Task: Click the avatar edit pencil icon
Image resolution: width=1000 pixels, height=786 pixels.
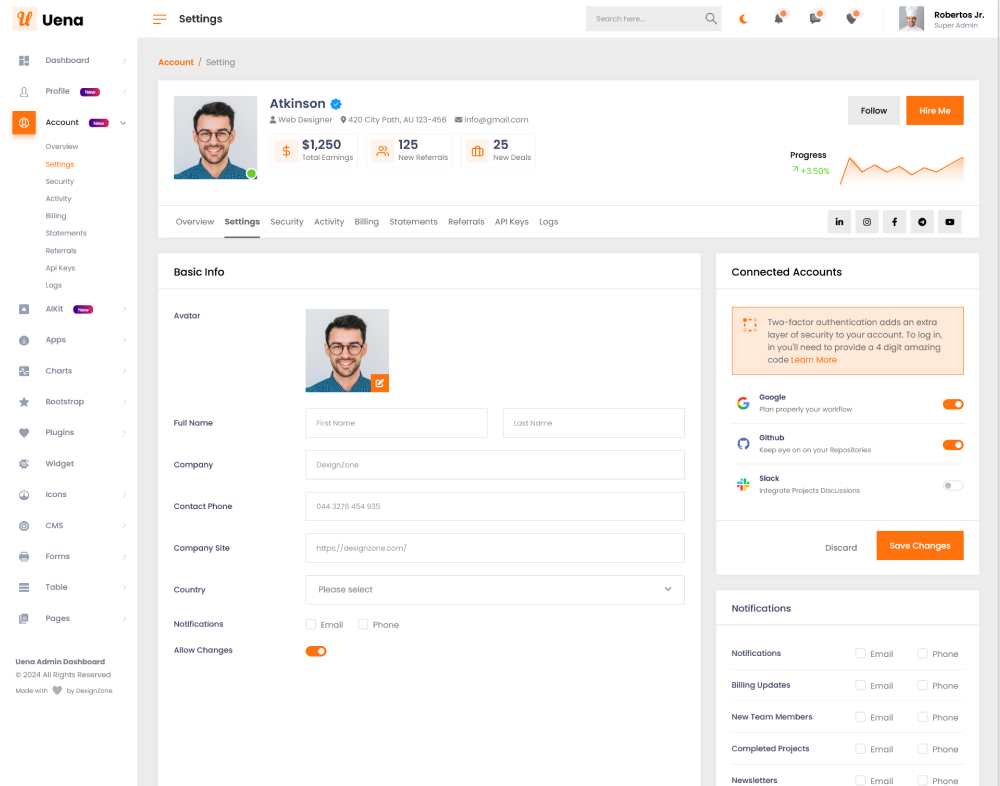Action: pyautogui.click(x=380, y=383)
